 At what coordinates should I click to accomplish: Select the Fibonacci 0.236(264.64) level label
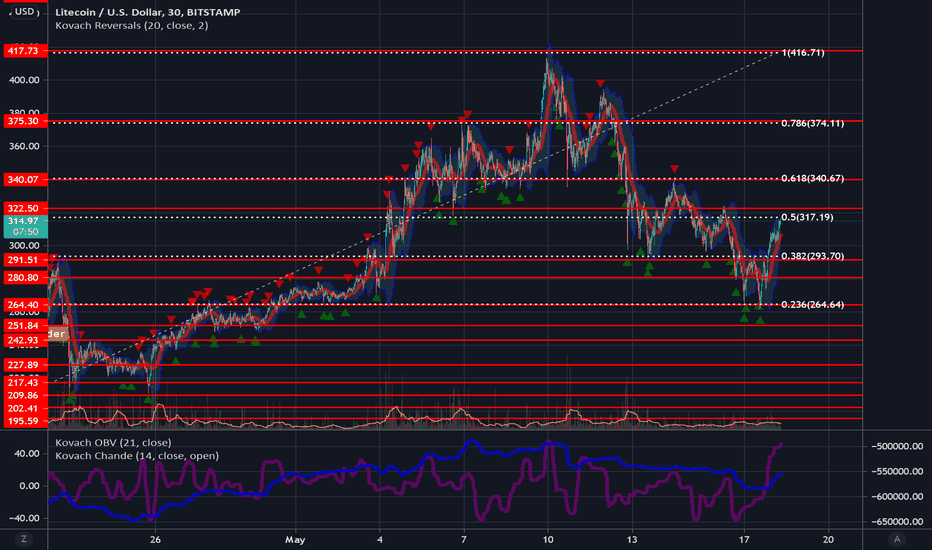[x=813, y=304]
